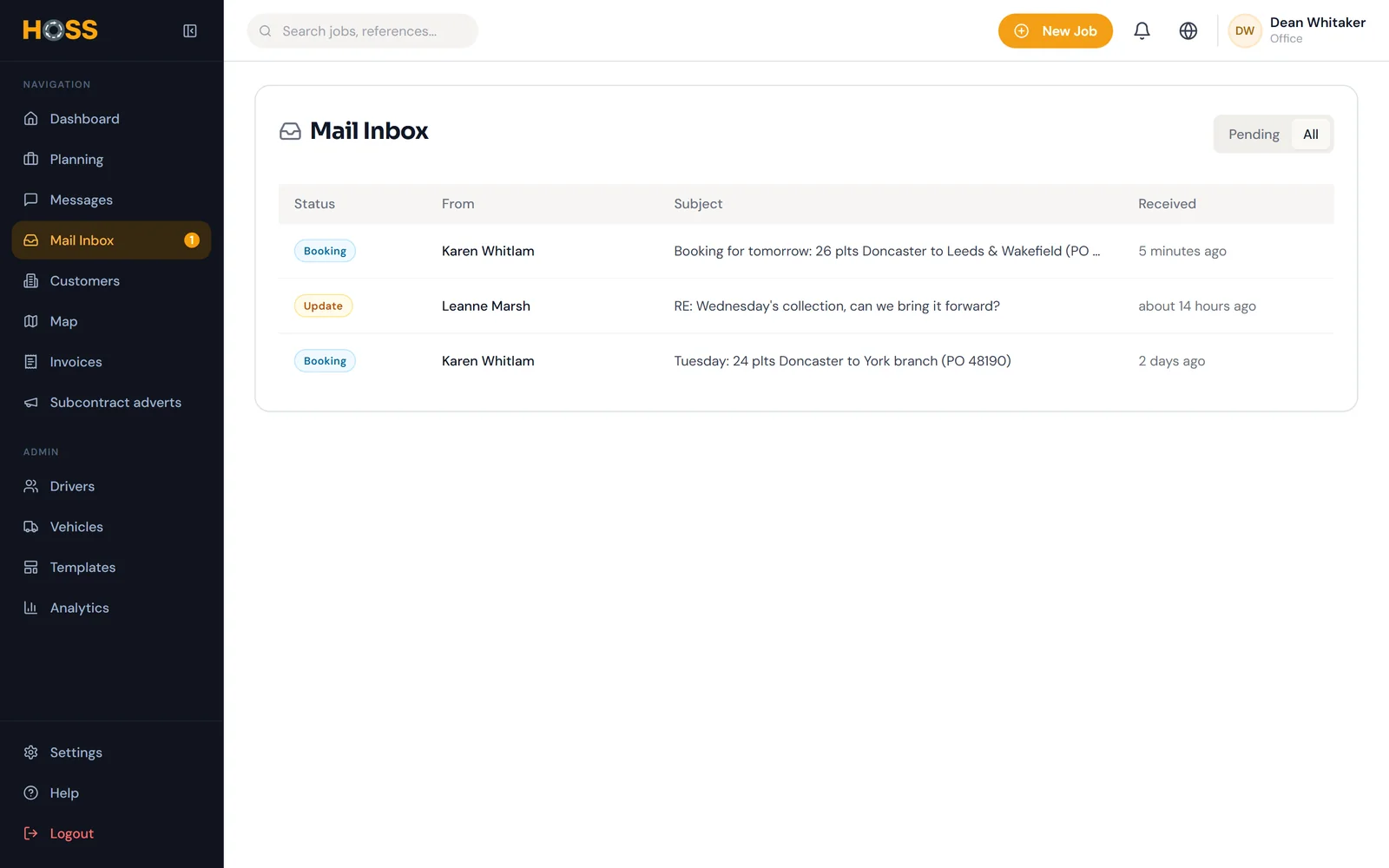This screenshot has height=868, width=1389.
Task: Click the Templates layout icon
Action: tap(31, 567)
